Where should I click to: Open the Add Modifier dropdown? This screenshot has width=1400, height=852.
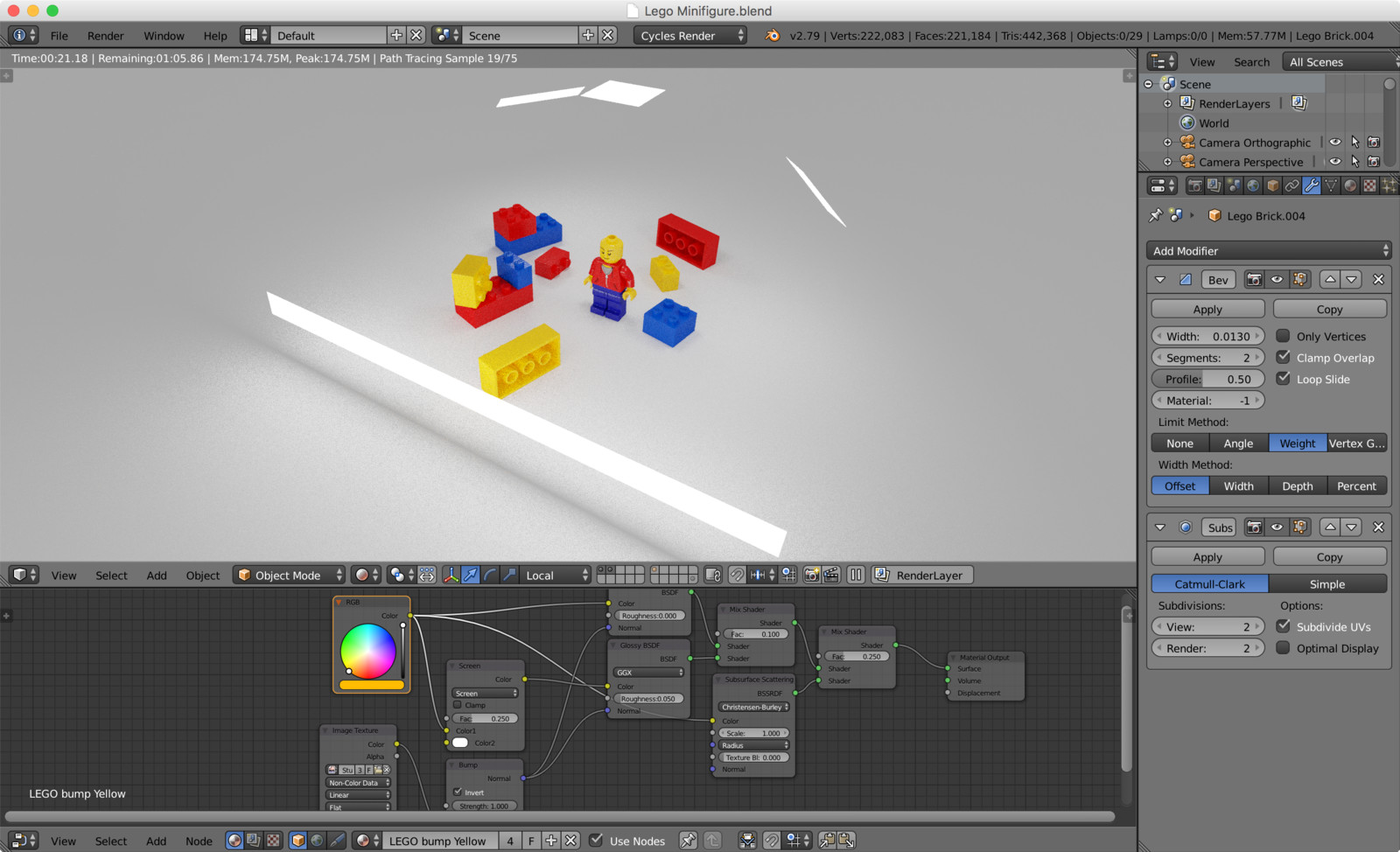[1269, 250]
